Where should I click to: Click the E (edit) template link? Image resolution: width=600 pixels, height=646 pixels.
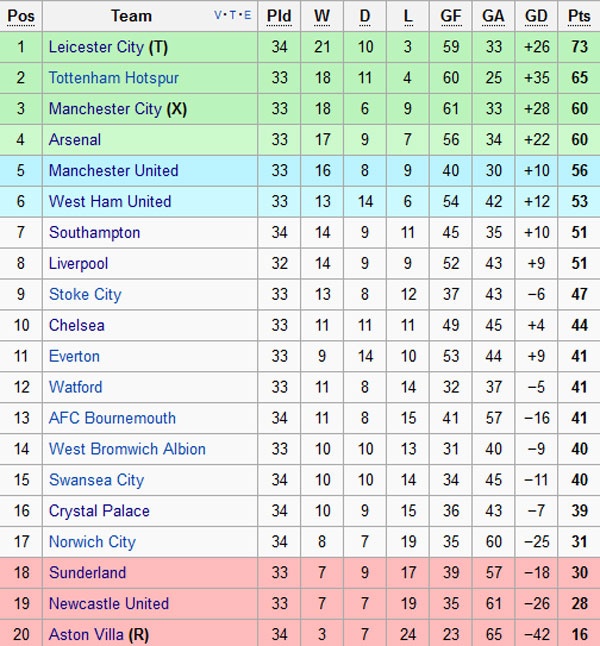click(x=247, y=16)
